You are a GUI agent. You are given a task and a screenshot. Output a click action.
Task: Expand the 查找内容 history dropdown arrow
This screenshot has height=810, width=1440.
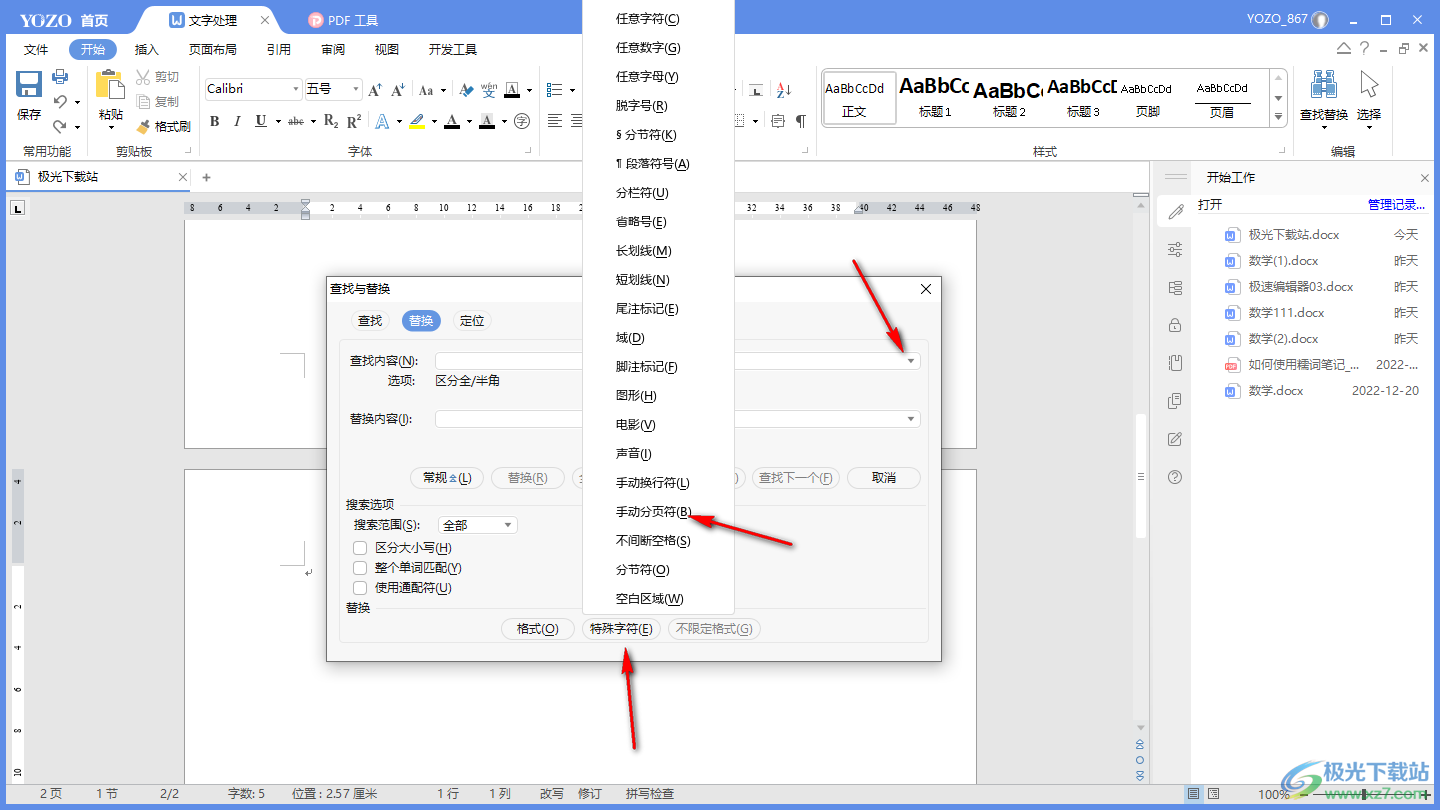point(911,361)
